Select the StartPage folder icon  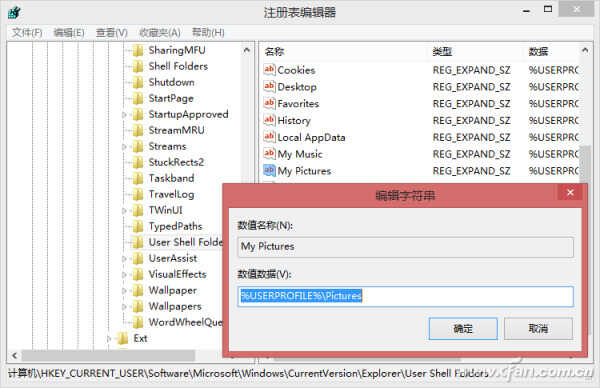coord(137,99)
